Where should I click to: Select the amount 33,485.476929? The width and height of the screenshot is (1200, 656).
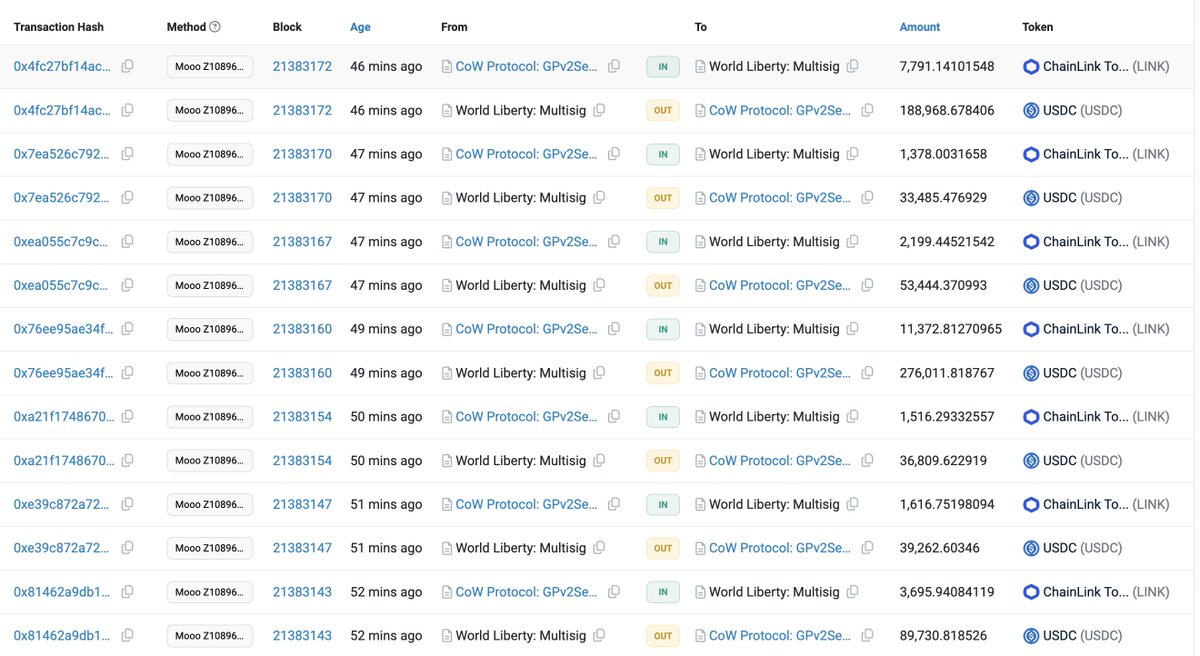pos(943,198)
